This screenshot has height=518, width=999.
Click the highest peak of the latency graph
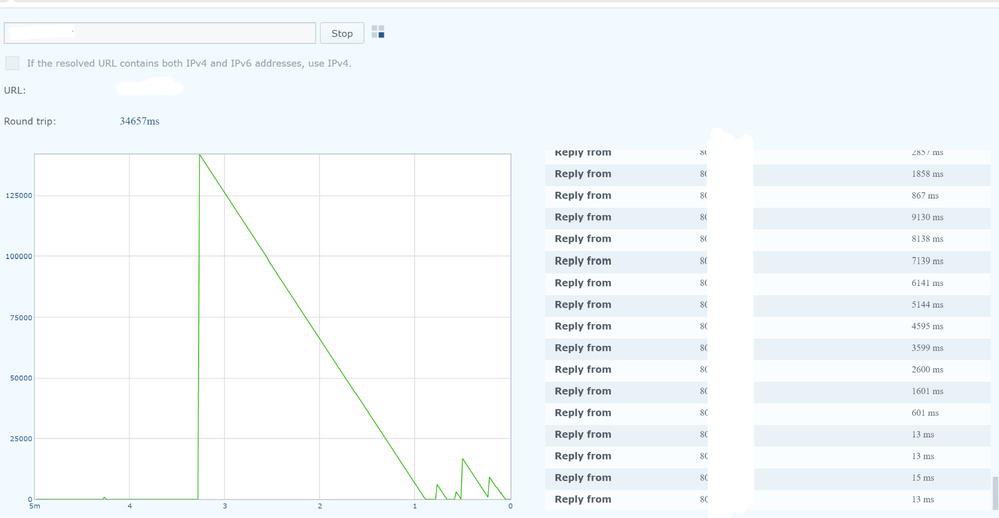(x=200, y=155)
